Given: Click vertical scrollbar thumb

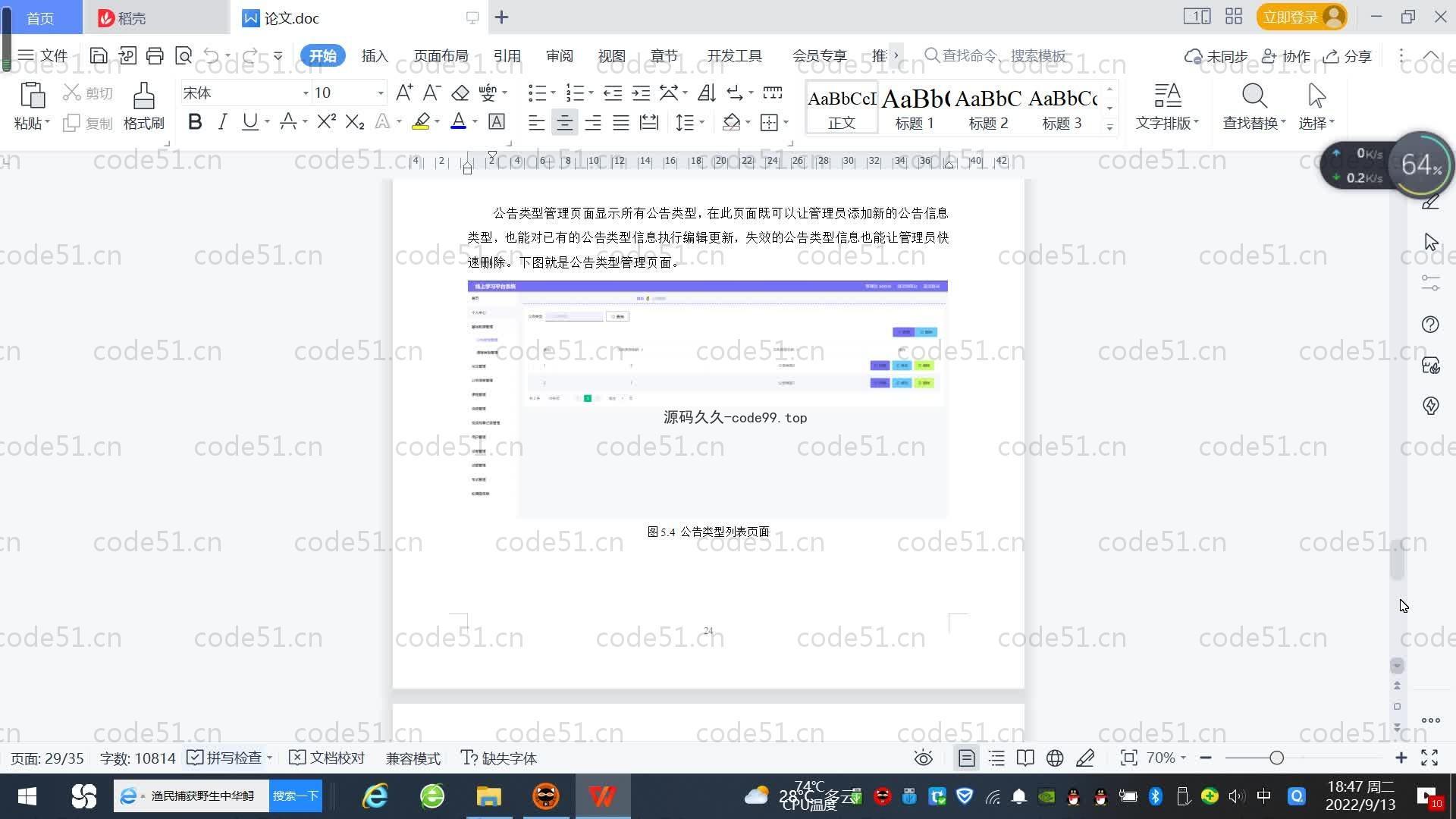Looking at the screenshot, I should pos(1397,560).
